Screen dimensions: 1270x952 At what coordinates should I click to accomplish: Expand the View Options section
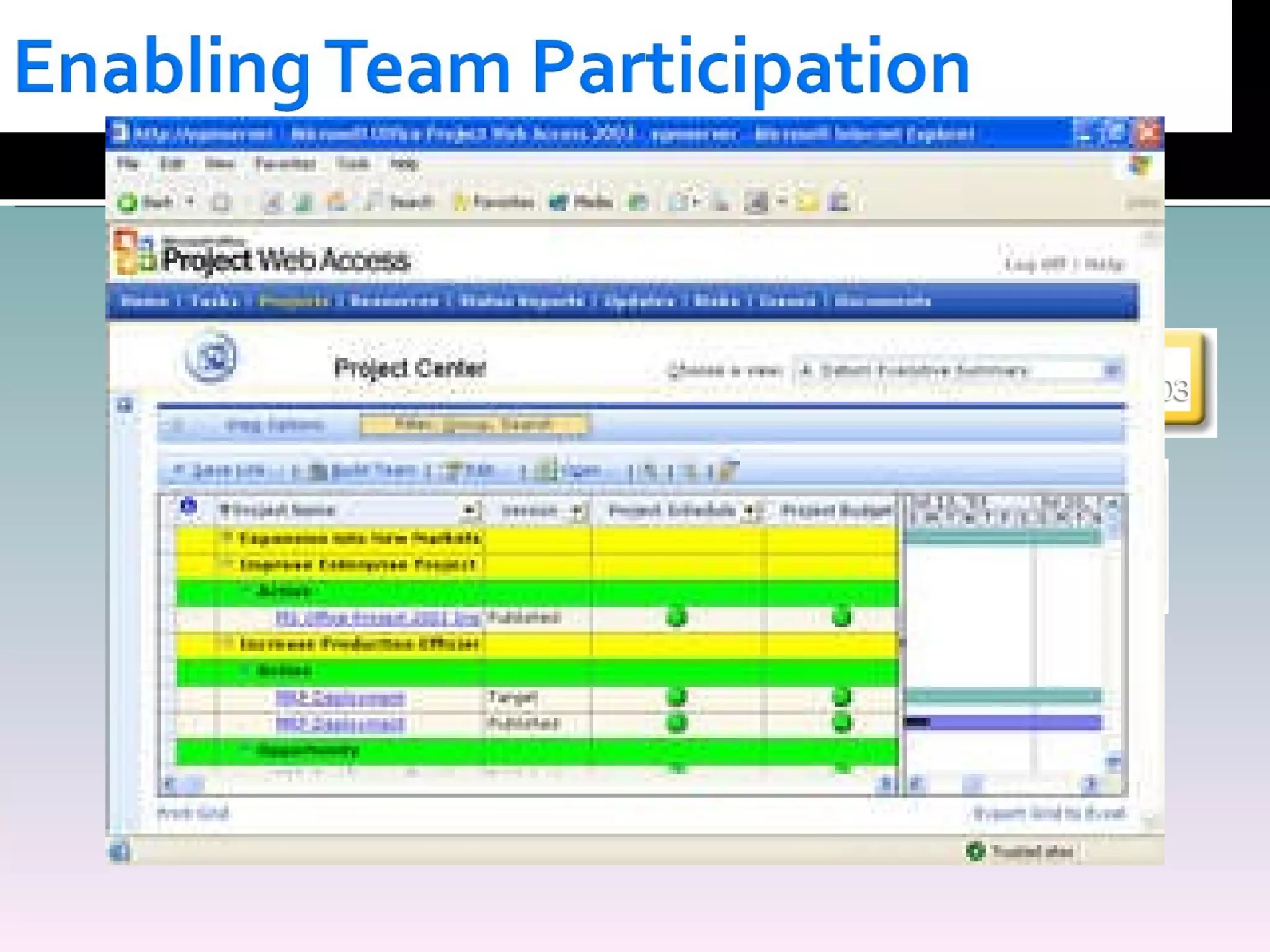(x=275, y=425)
